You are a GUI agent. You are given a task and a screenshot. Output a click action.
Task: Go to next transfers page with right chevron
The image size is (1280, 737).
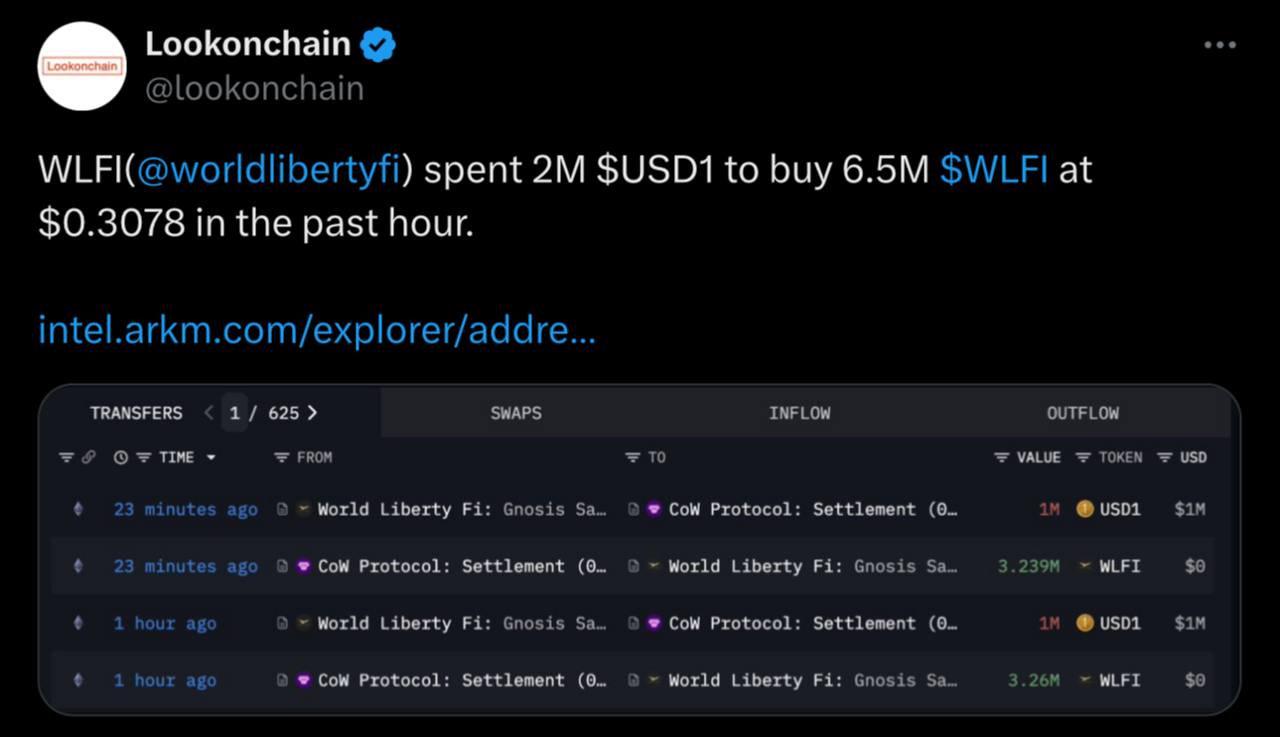point(312,413)
